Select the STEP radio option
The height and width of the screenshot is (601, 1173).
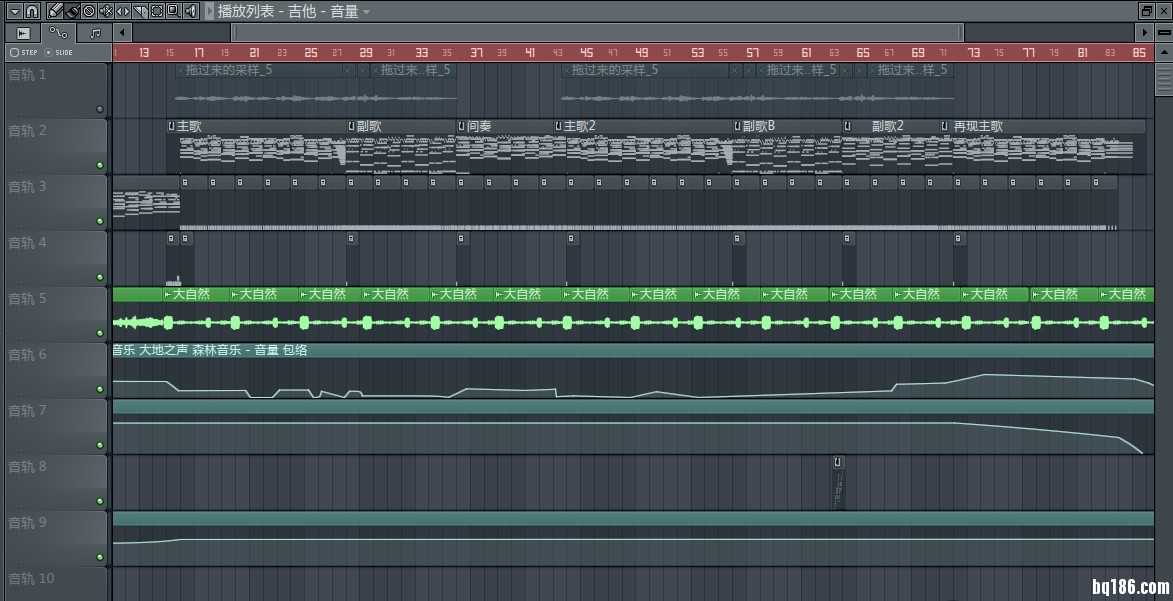[x=14, y=52]
